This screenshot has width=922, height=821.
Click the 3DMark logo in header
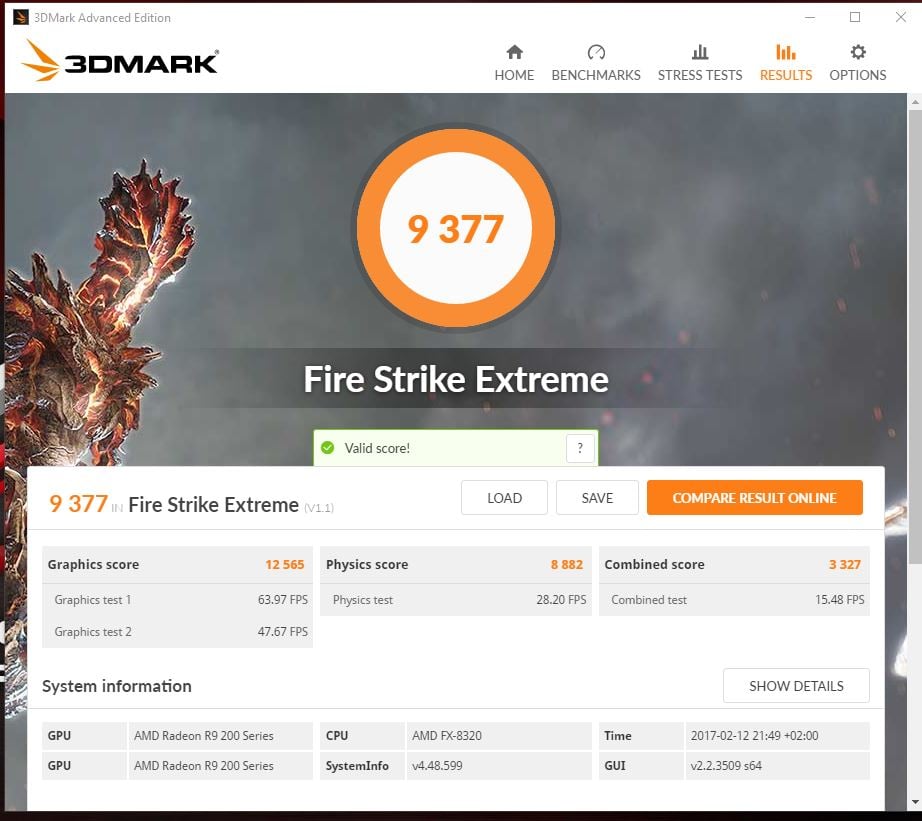(x=120, y=61)
